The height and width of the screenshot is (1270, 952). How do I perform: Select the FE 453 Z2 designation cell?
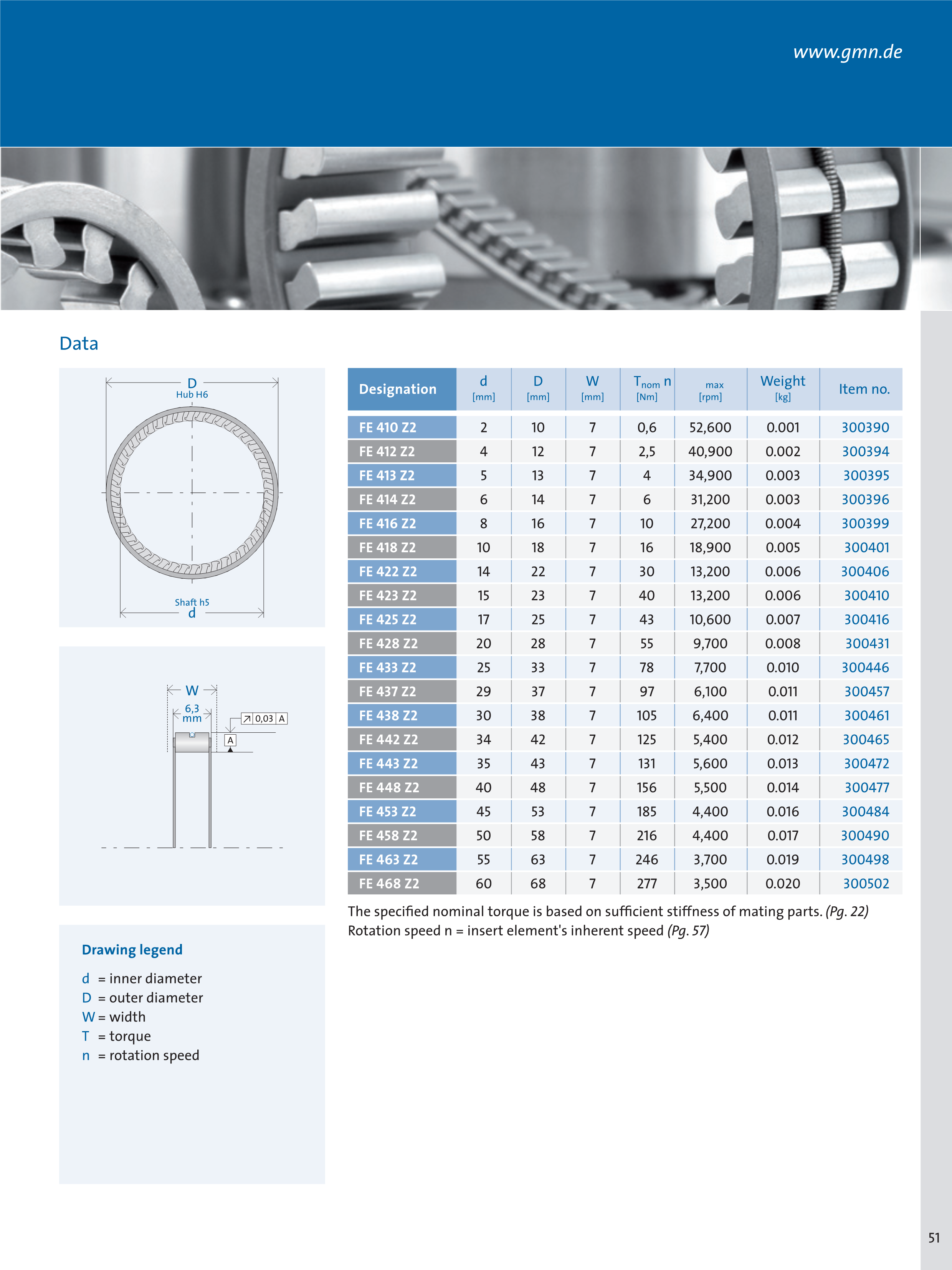402,812
